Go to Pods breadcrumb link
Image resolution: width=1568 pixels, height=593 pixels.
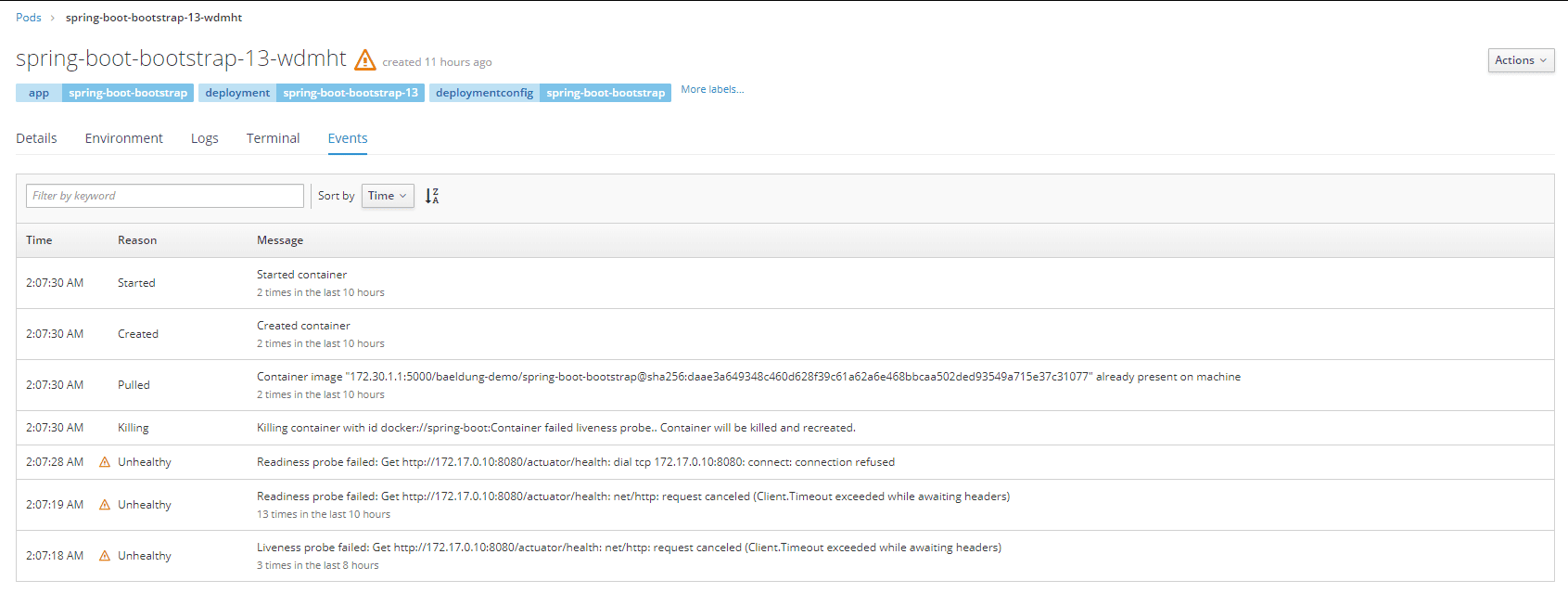point(29,18)
